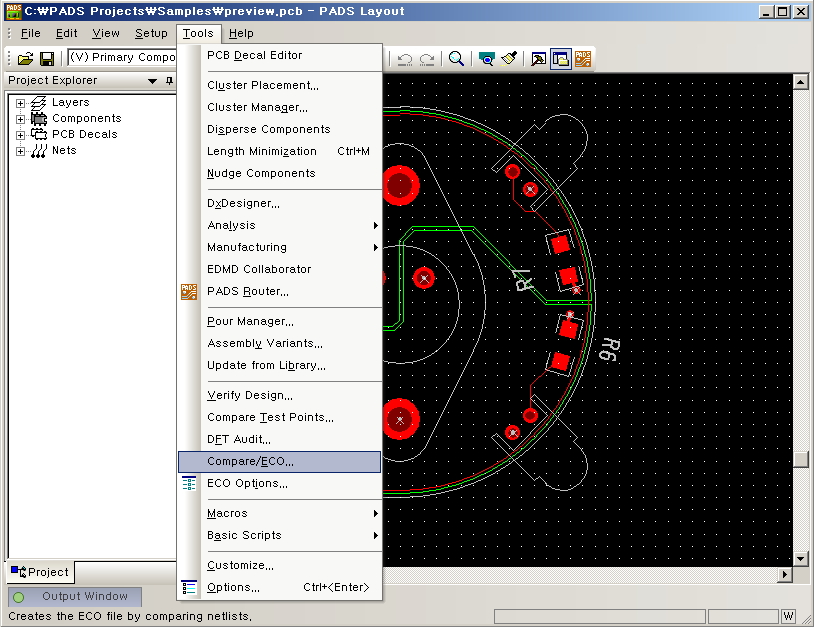Launch PADS Router from toolbar icon
Screen dimensions: 814x627
583,59
